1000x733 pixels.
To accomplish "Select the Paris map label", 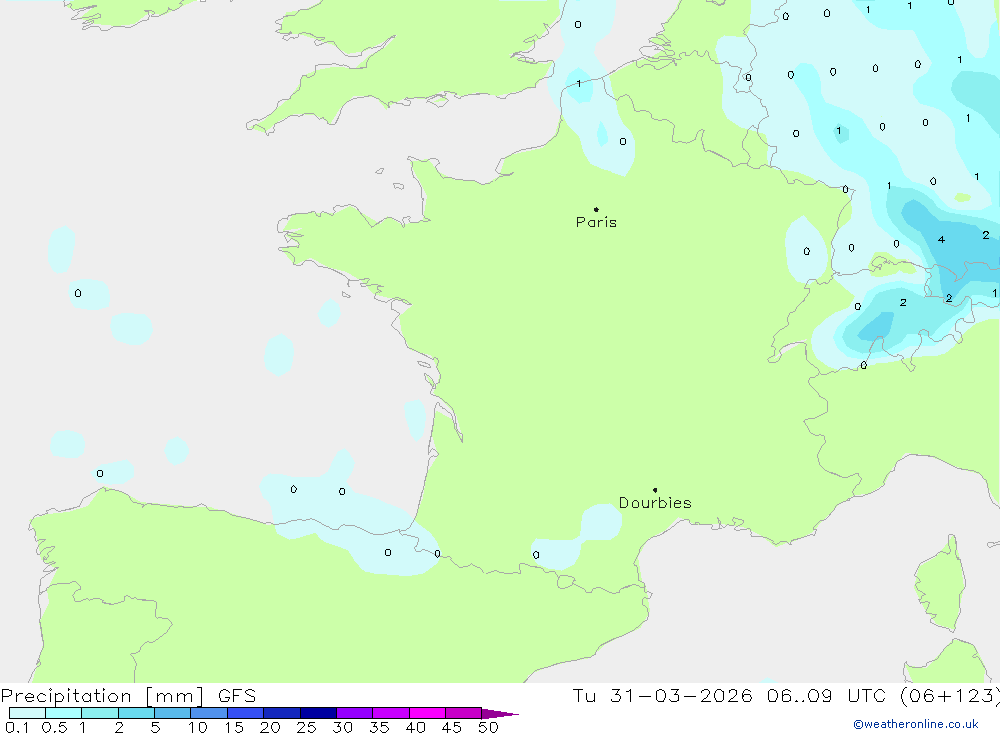I will tap(596, 223).
